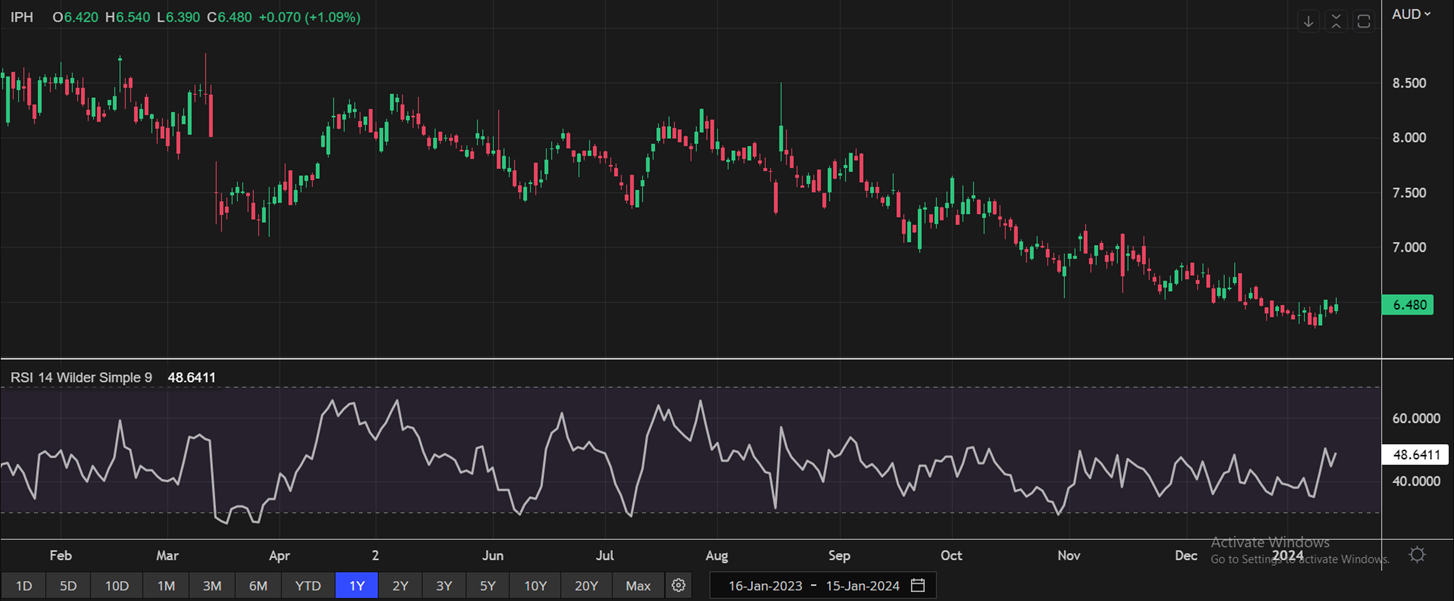Select the 1M time range

point(166,585)
